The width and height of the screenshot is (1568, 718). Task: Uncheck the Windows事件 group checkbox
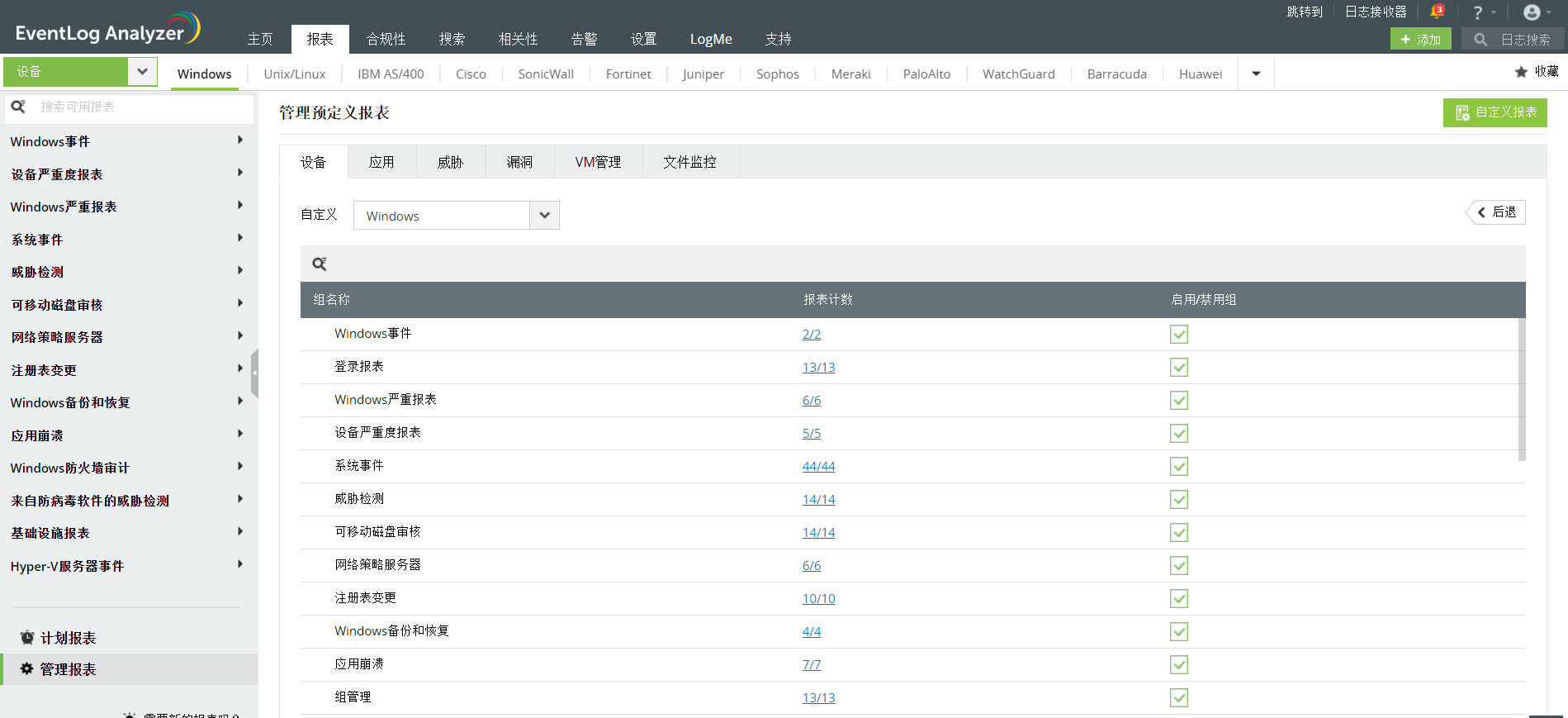pyautogui.click(x=1179, y=335)
